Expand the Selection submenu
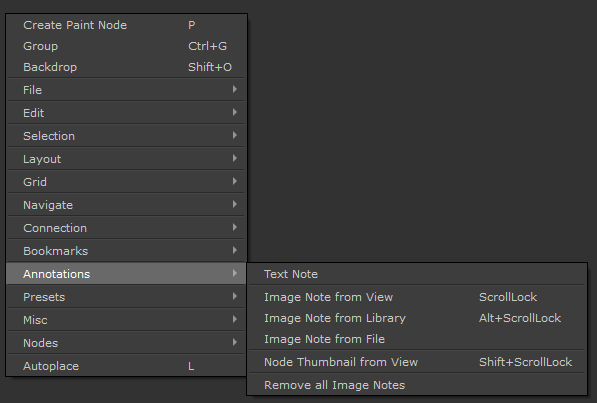 pyautogui.click(x=126, y=136)
